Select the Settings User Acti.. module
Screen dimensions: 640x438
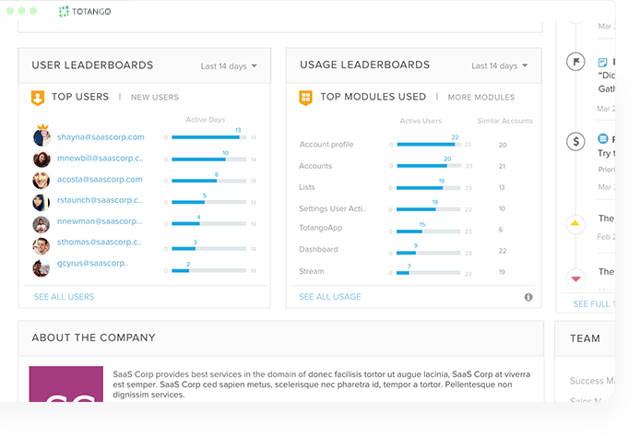click(332, 209)
